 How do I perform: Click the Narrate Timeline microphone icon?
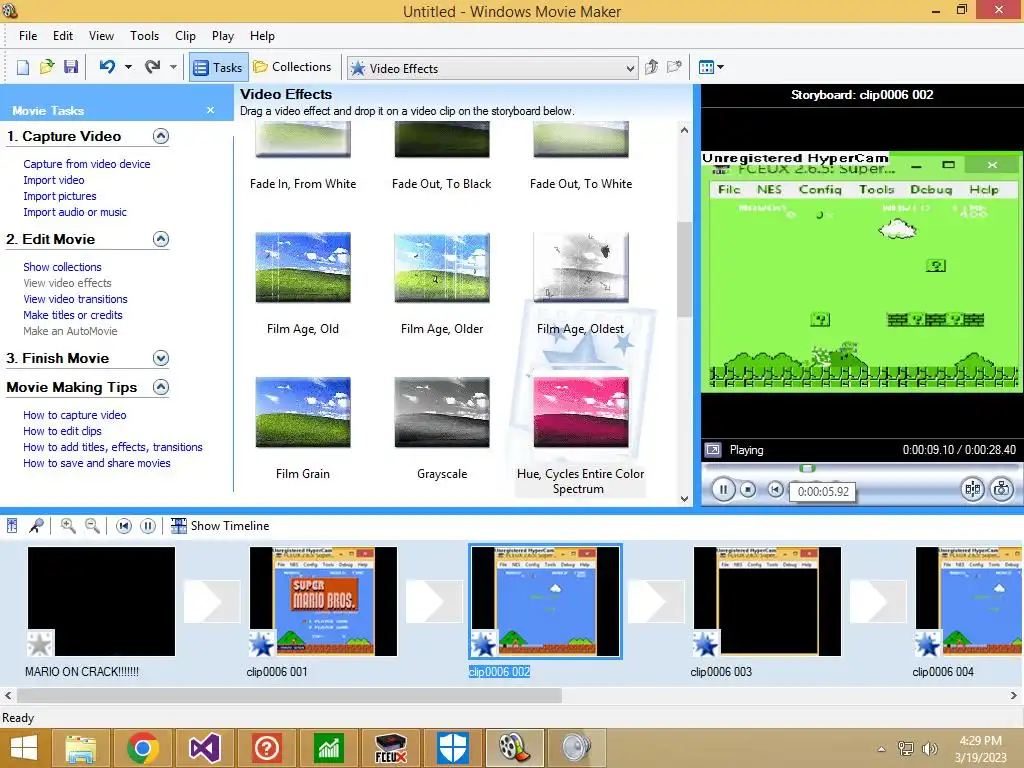tap(37, 526)
